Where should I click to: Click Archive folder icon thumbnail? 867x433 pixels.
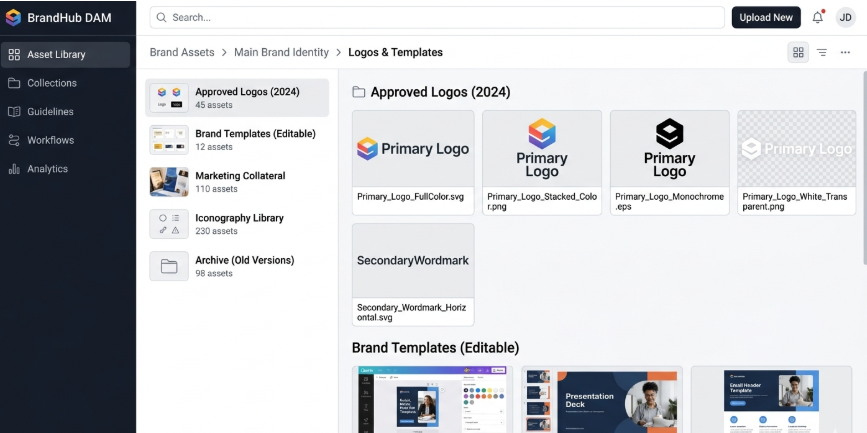tap(169, 266)
